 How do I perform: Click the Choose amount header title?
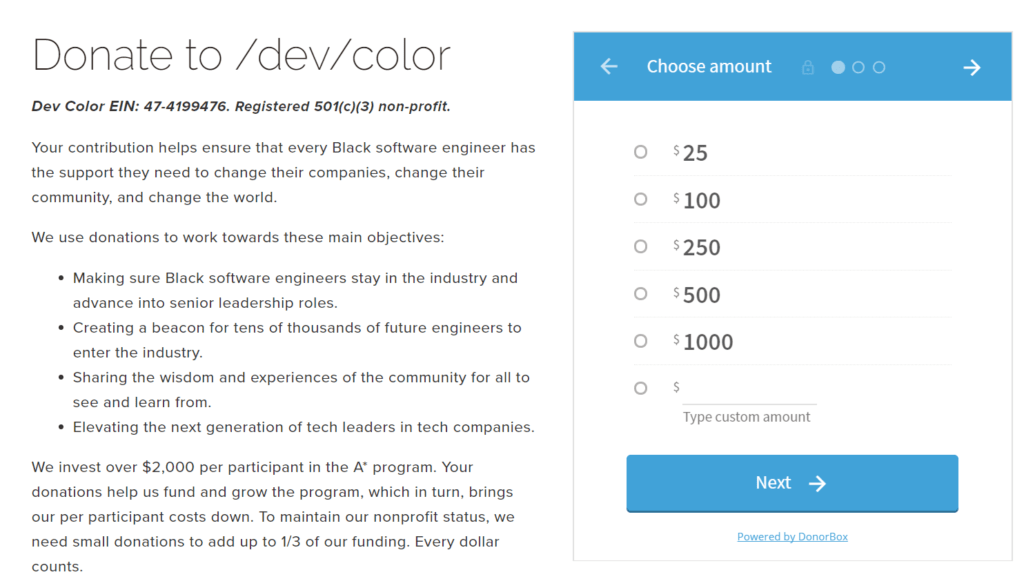click(x=709, y=67)
